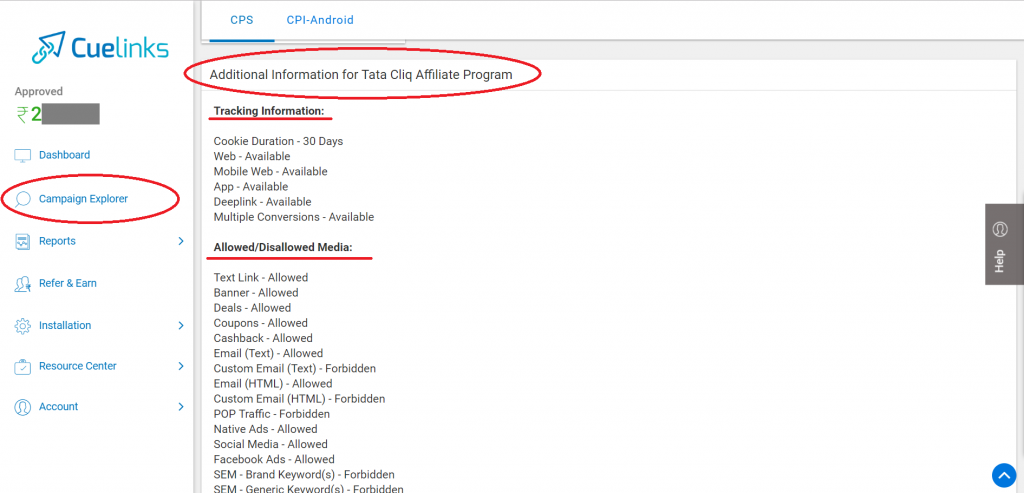Click the 'Approved' label in sidebar
This screenshot has width=1024, height=493.
point(39,91)
